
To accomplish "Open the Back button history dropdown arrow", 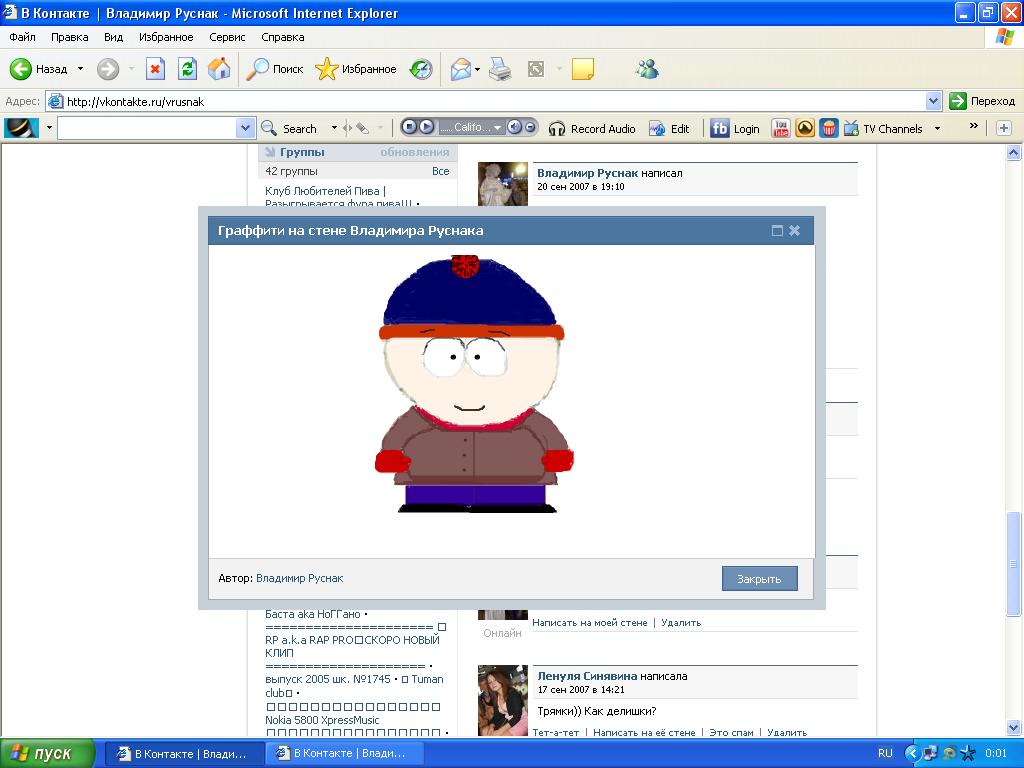I will 80,69.
